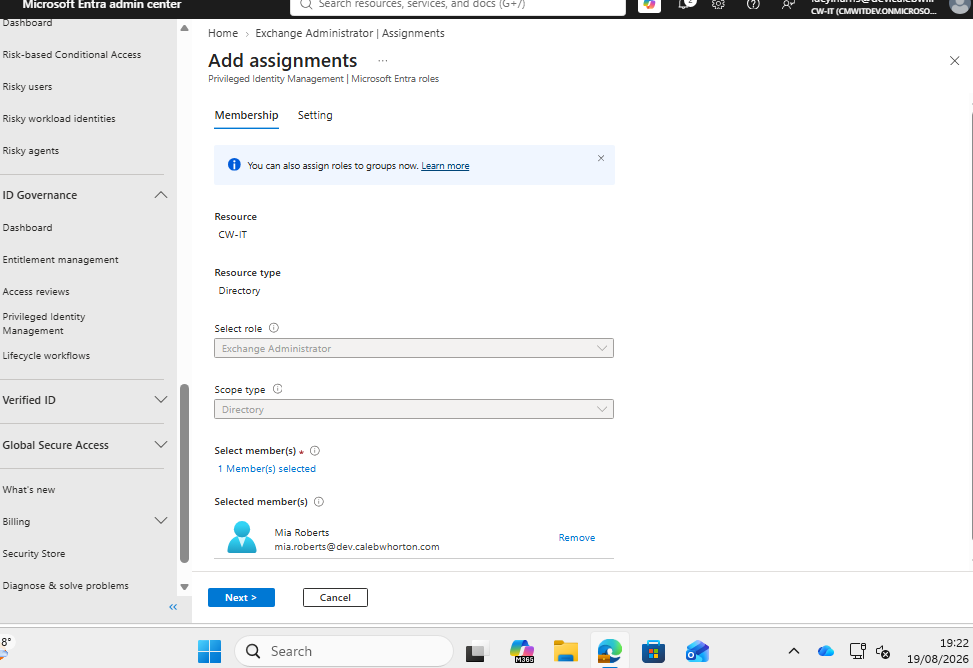Open the Scope type dropdown

click(x=414, y=409)
